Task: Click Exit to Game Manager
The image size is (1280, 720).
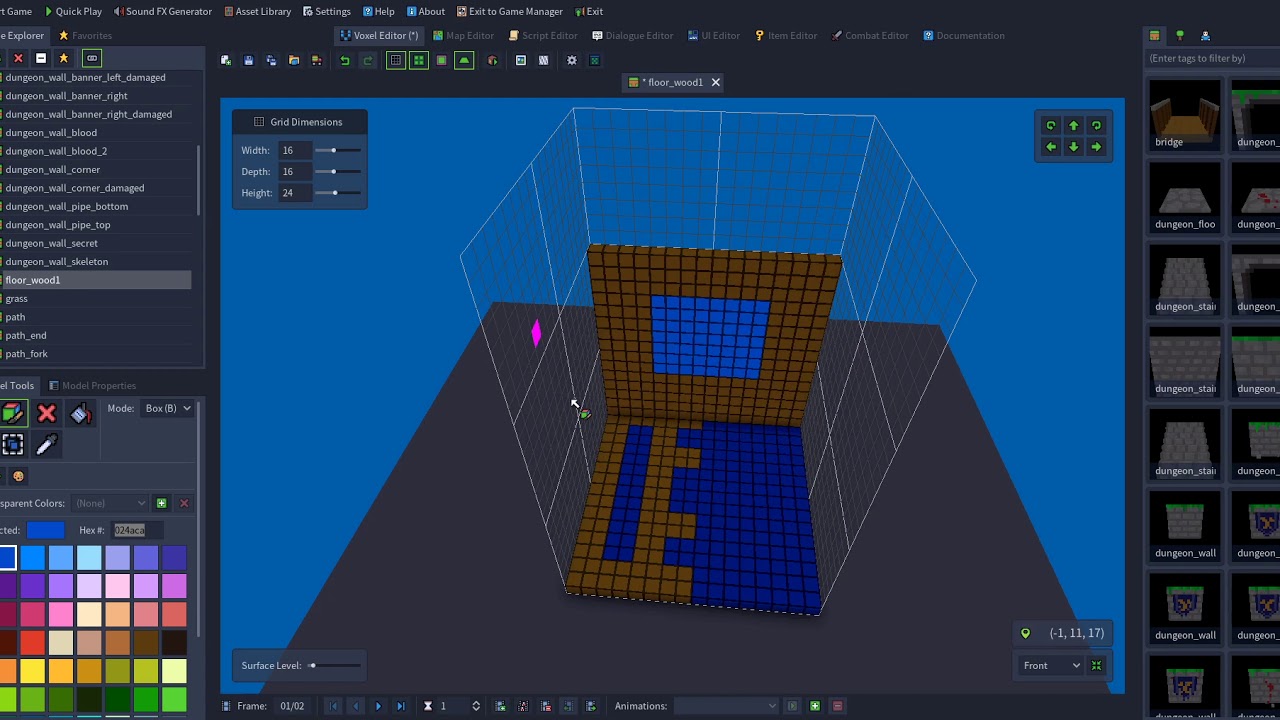Action: point(510,11)
